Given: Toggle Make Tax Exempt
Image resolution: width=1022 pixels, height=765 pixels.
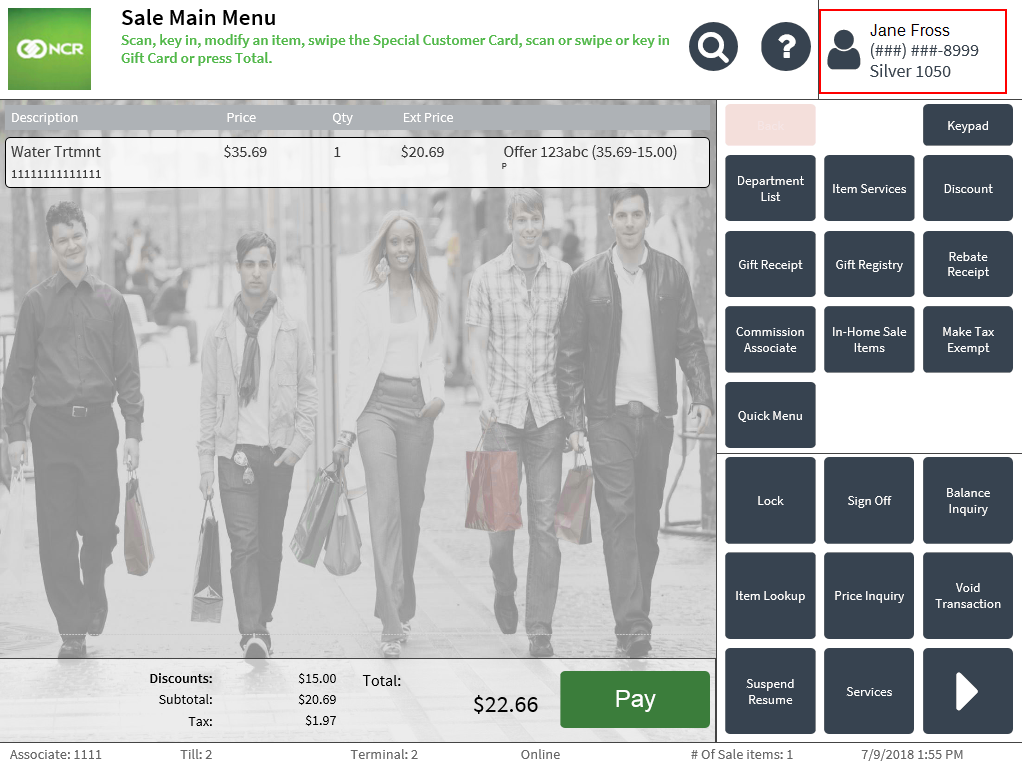Looking at the screenshot, I should coord(967,340).
